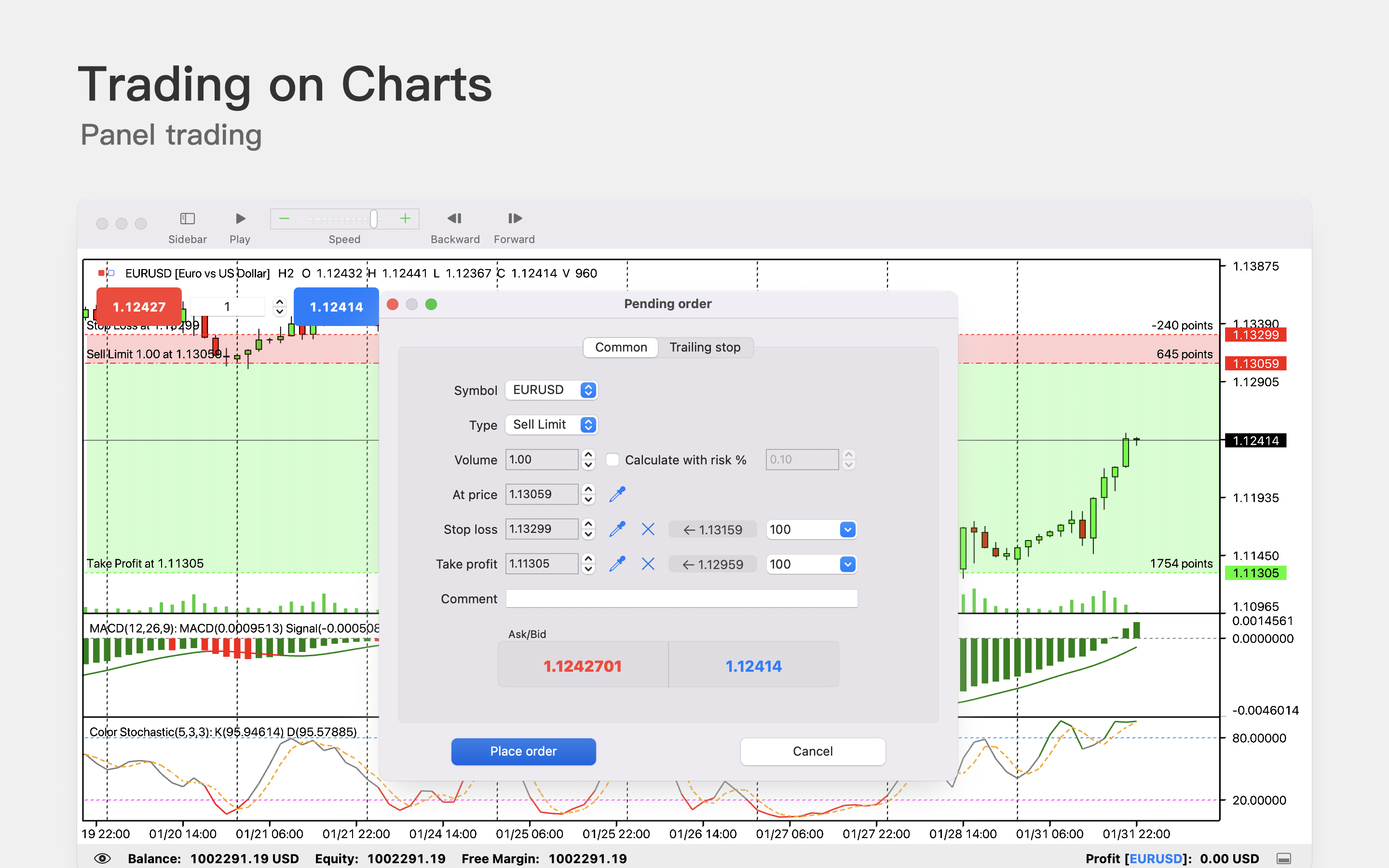This screenshot has width=1389, height=868.
Task: Decrease speed with the minus icon
Action: pos(284,219)
